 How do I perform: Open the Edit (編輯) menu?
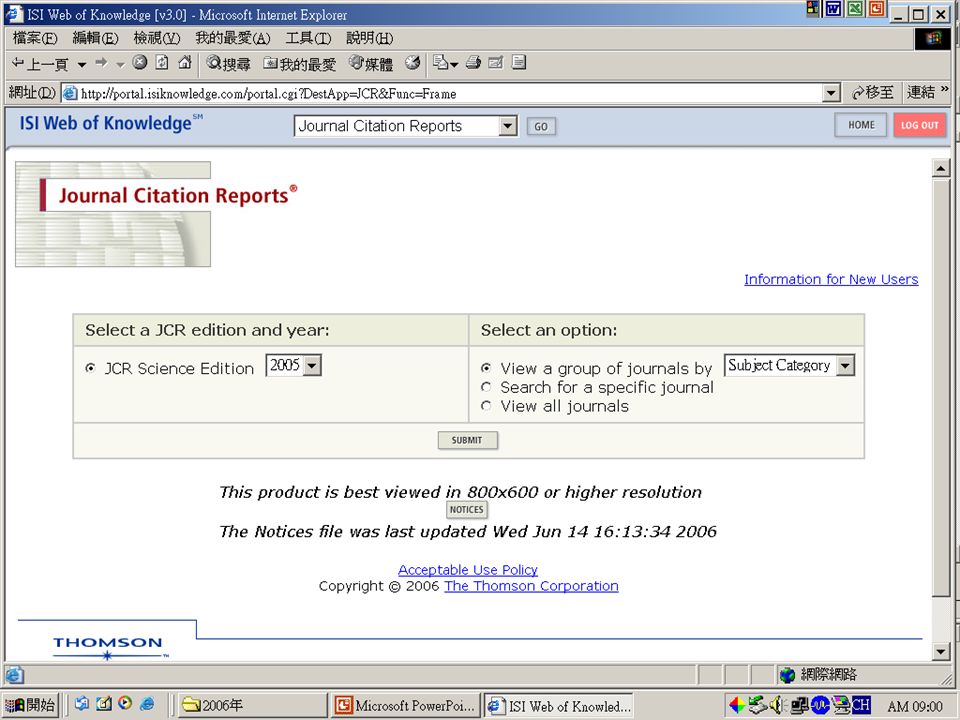[95, 39]
